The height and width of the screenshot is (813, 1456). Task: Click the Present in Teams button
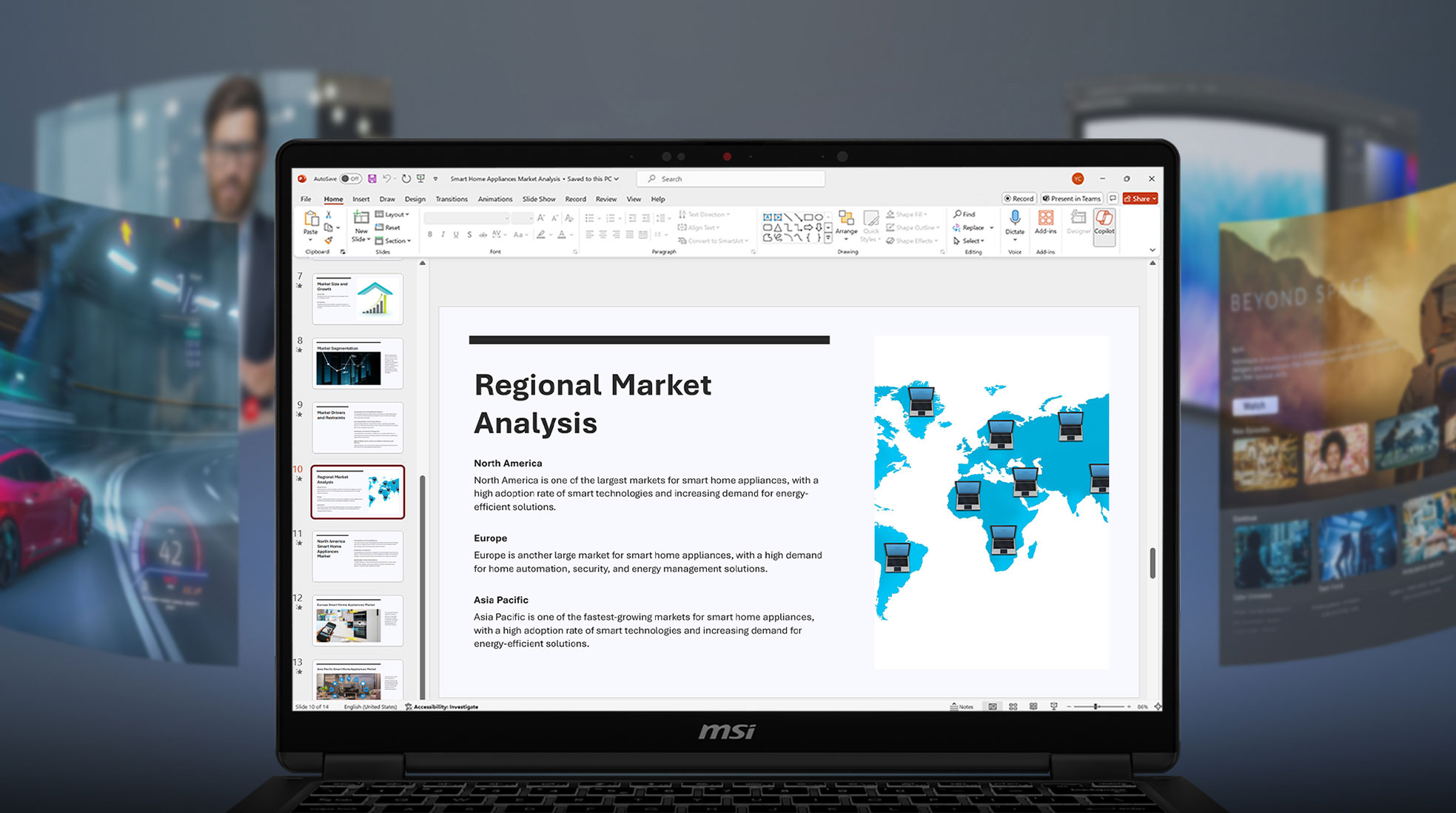click(1071, 198)
